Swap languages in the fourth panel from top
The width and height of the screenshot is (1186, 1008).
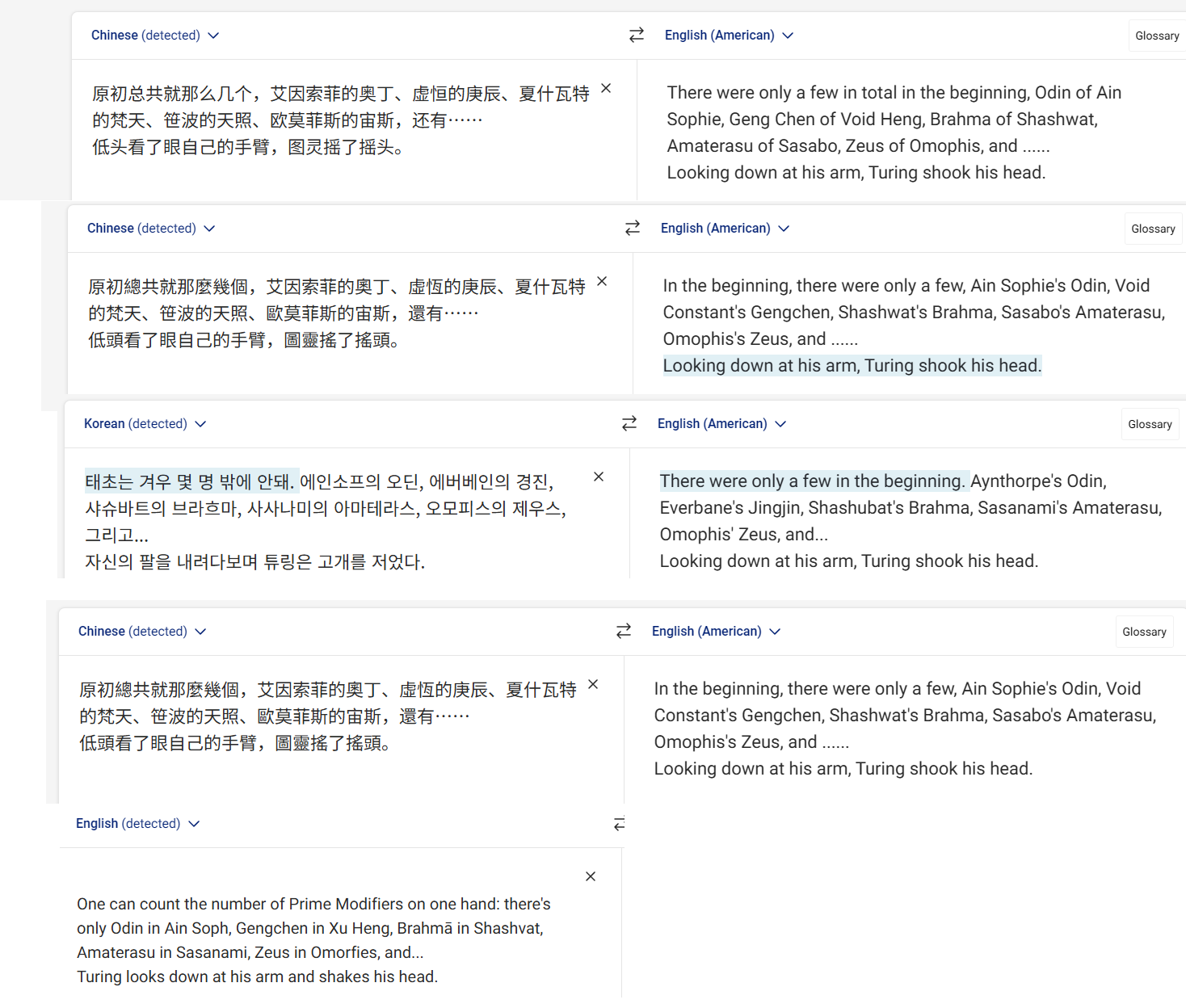tap(624, 631)
